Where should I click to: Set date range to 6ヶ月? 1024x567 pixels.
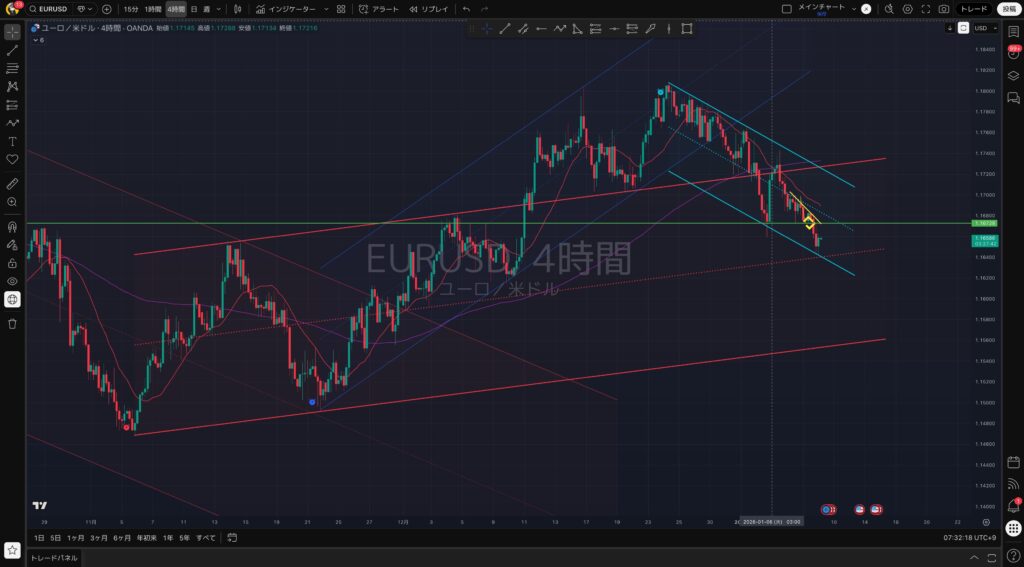pyautogui.click(x=121, y=538)
